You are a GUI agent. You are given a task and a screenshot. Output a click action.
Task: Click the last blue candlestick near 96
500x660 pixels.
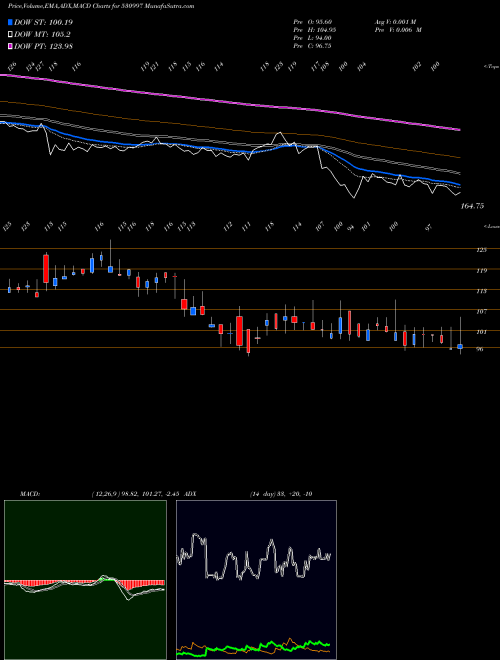click(460, 346)
